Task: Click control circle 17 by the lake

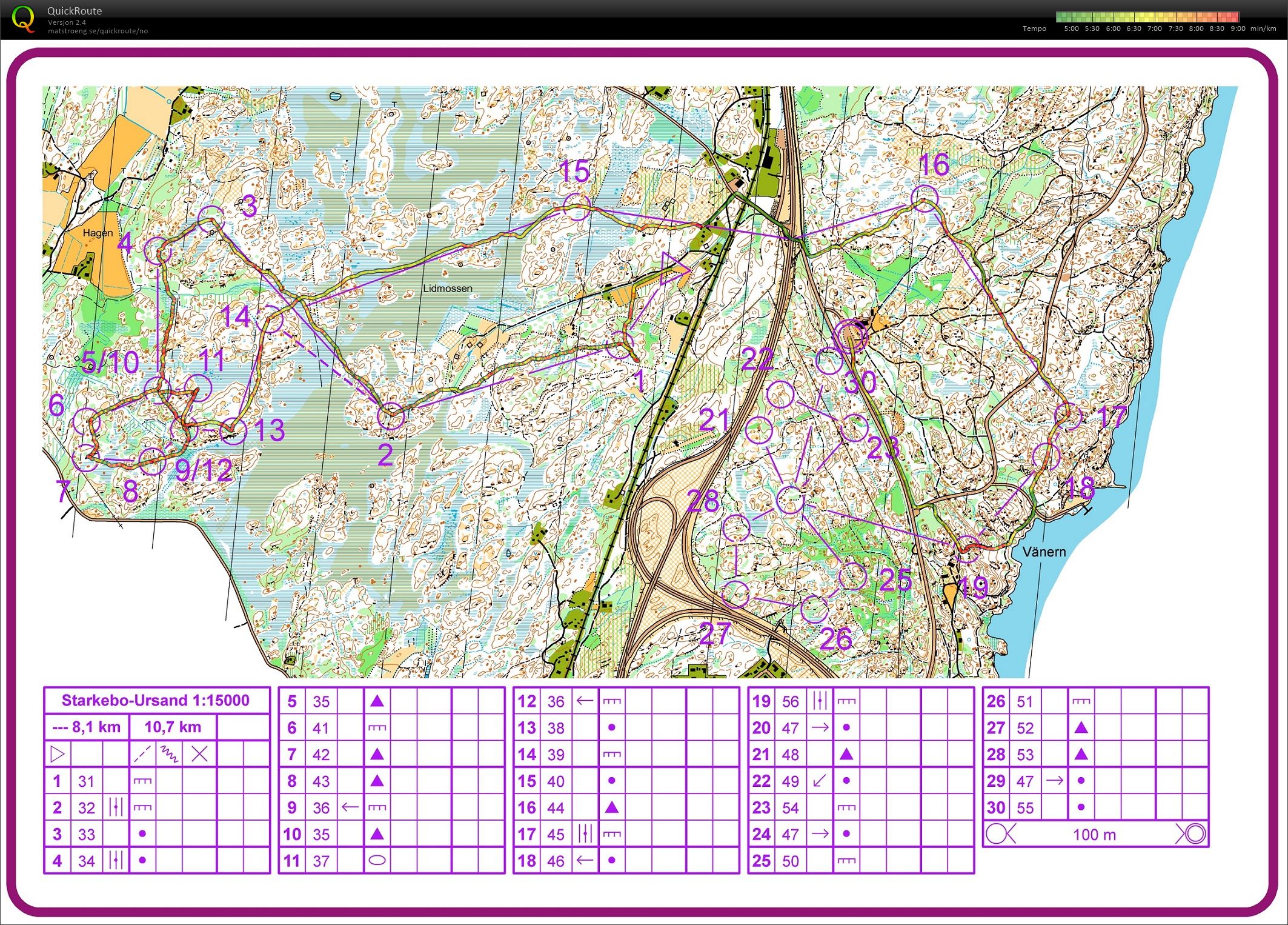Action: click(x=1067, y=416)
